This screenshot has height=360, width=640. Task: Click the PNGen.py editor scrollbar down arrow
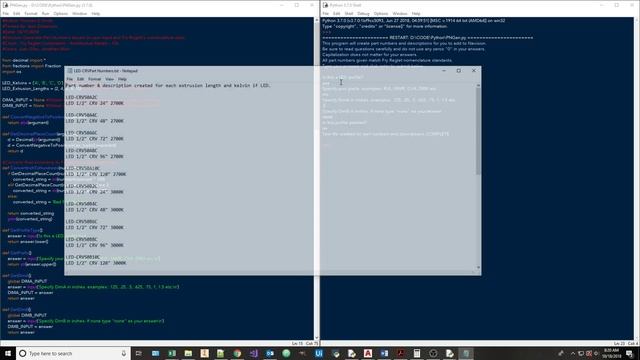tap(317, 338)
